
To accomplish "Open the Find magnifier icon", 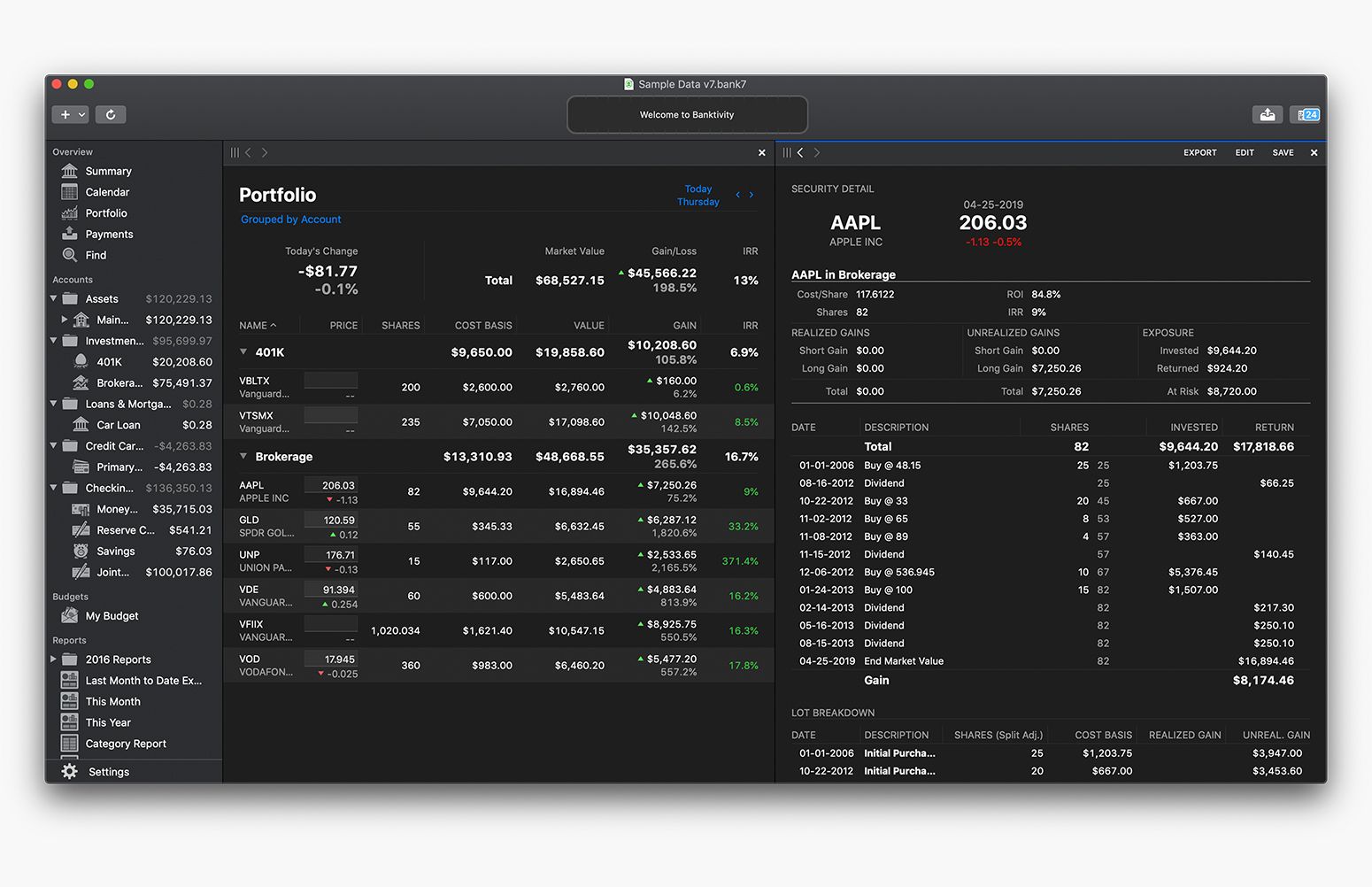I will point(70,255).
